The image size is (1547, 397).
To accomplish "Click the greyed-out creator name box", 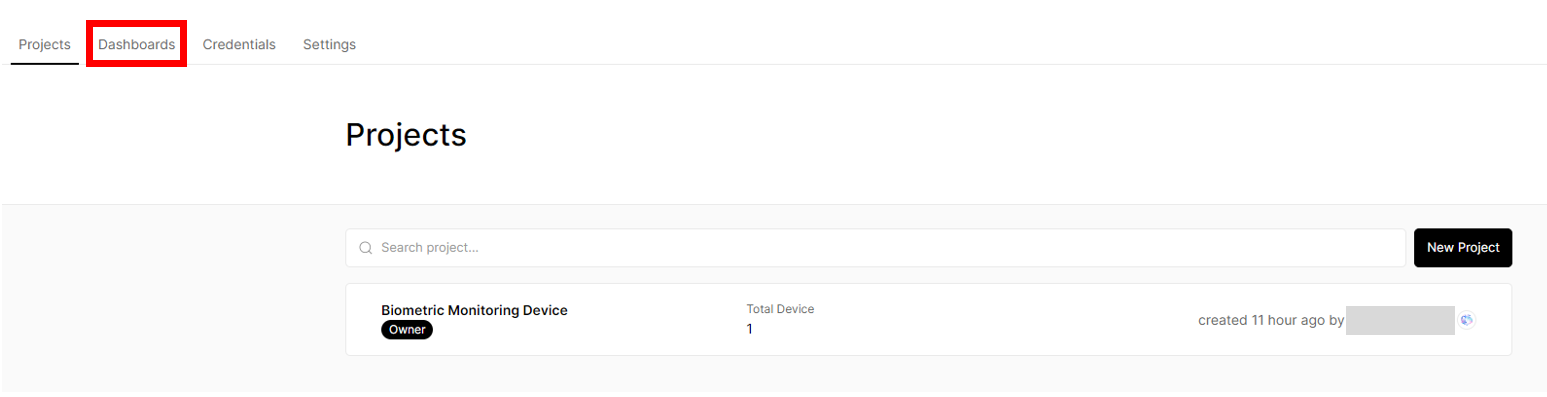I will point(1400,320).
